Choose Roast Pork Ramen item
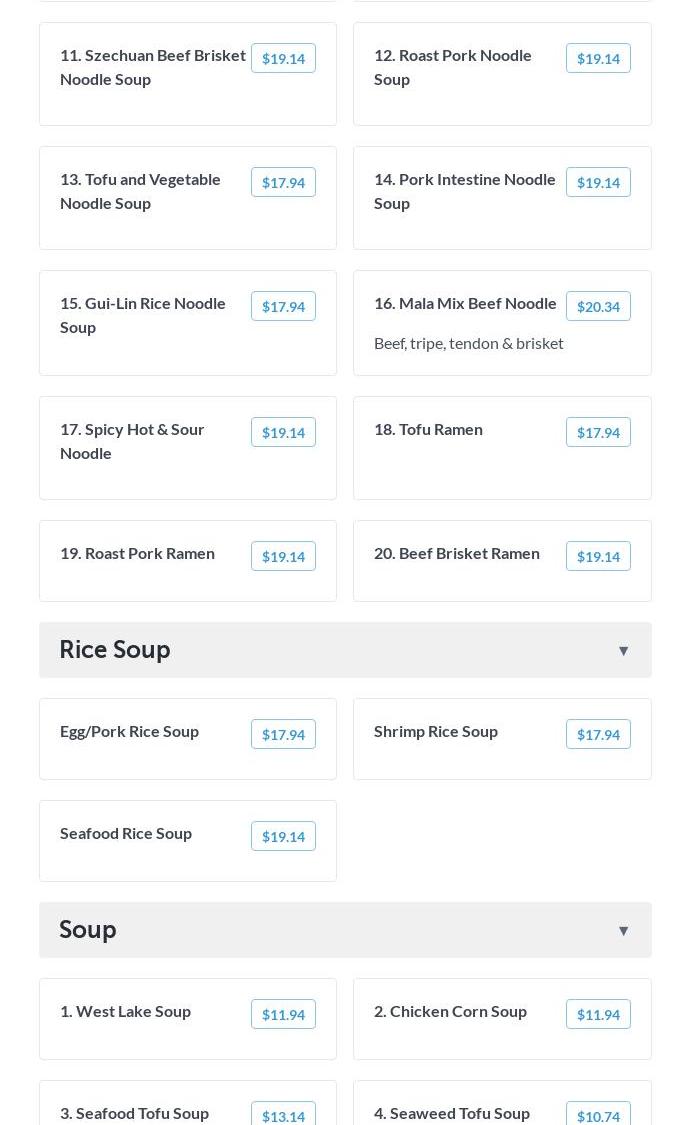The height and width of the screenshot is (1125, 690). [x=137, y=553]
